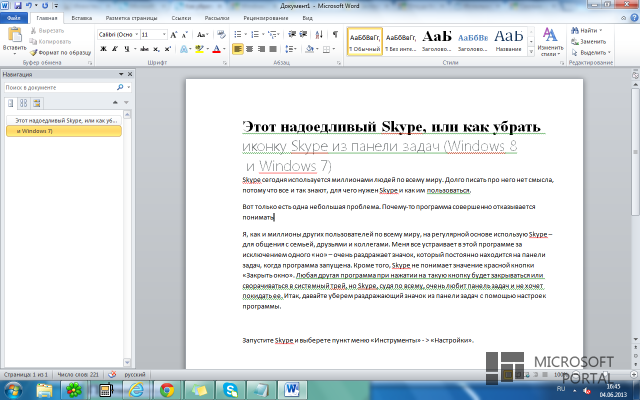Toggle underline Ч formatting
This screenshot has height=400, width=640.
tap(127, 49)
